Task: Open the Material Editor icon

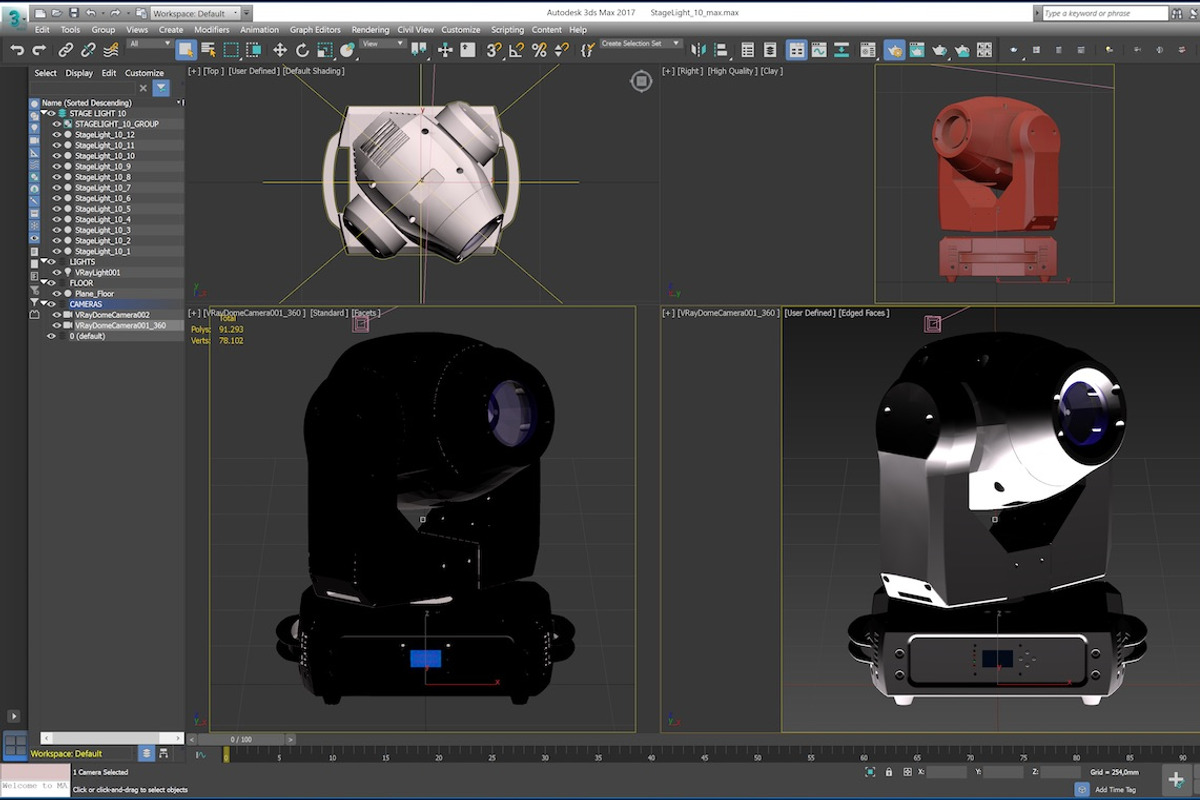Action: point(867,50)
